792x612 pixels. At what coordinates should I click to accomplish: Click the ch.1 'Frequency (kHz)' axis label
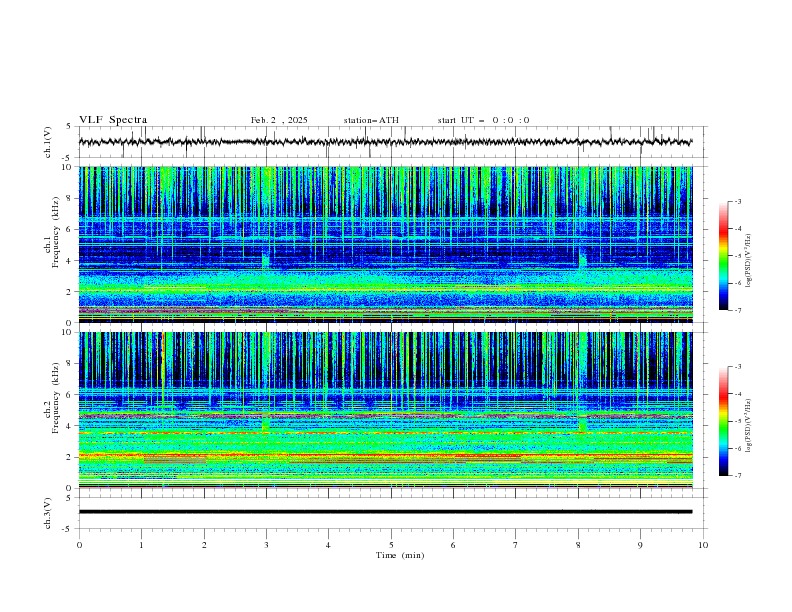tap(56, 233)
